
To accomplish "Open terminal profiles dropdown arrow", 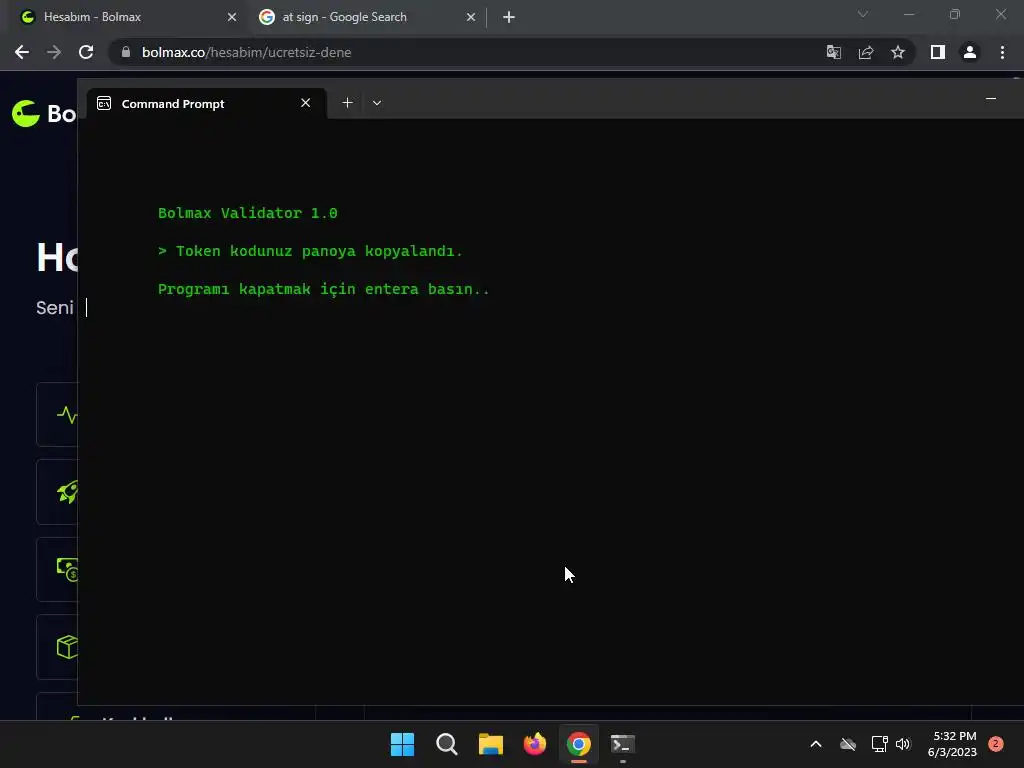I will 377,103.
